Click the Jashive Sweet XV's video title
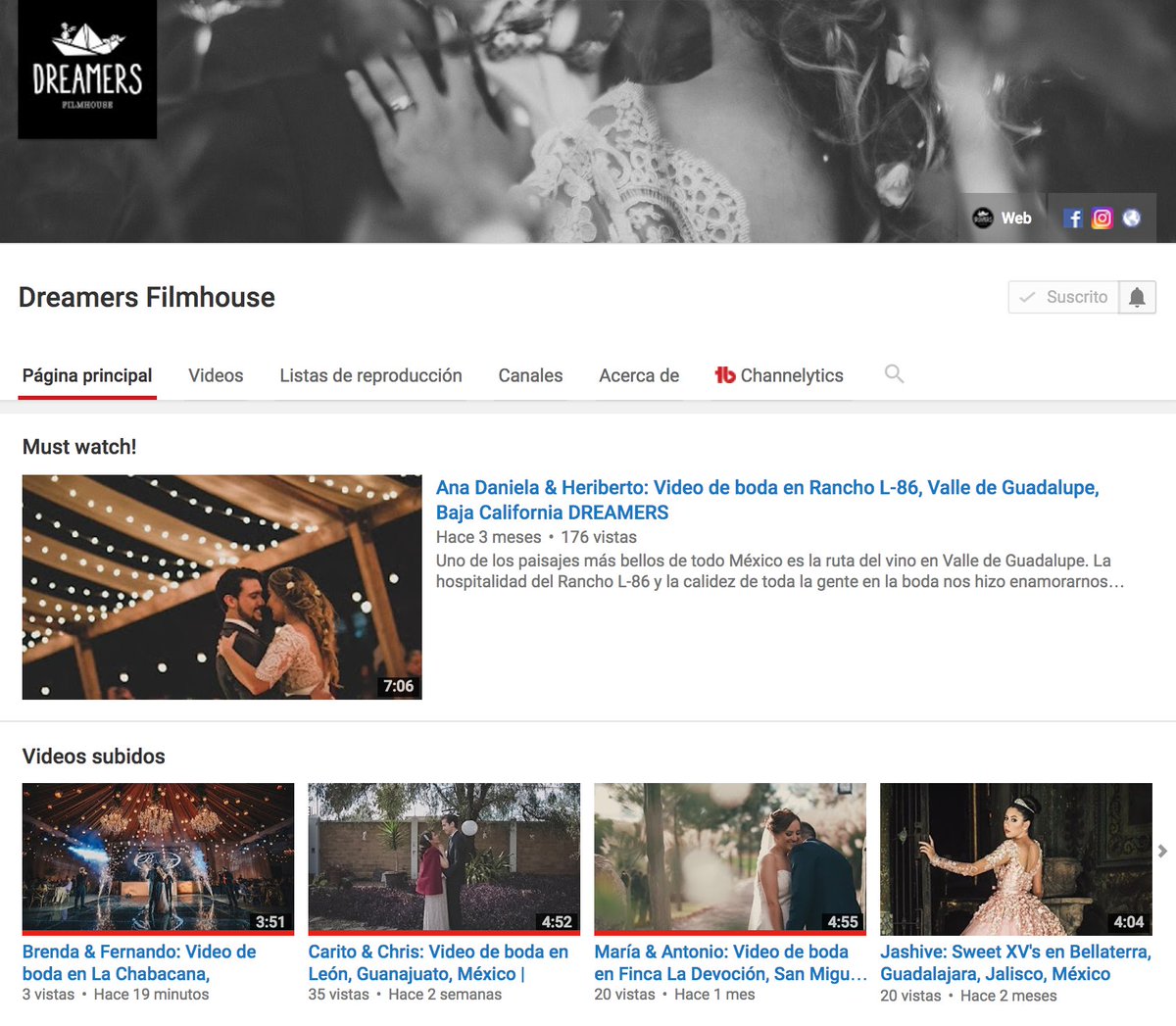The width and height of the screenshot is (1176, 1026). point(1015,962)
